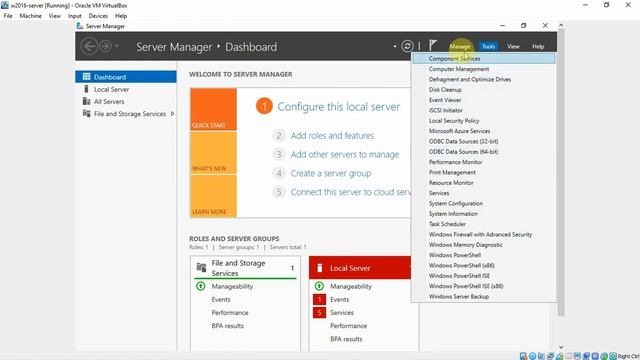The image size is (640, 360).
Task: Select the WHAT'S NEW tile
Action: [213, 153]
